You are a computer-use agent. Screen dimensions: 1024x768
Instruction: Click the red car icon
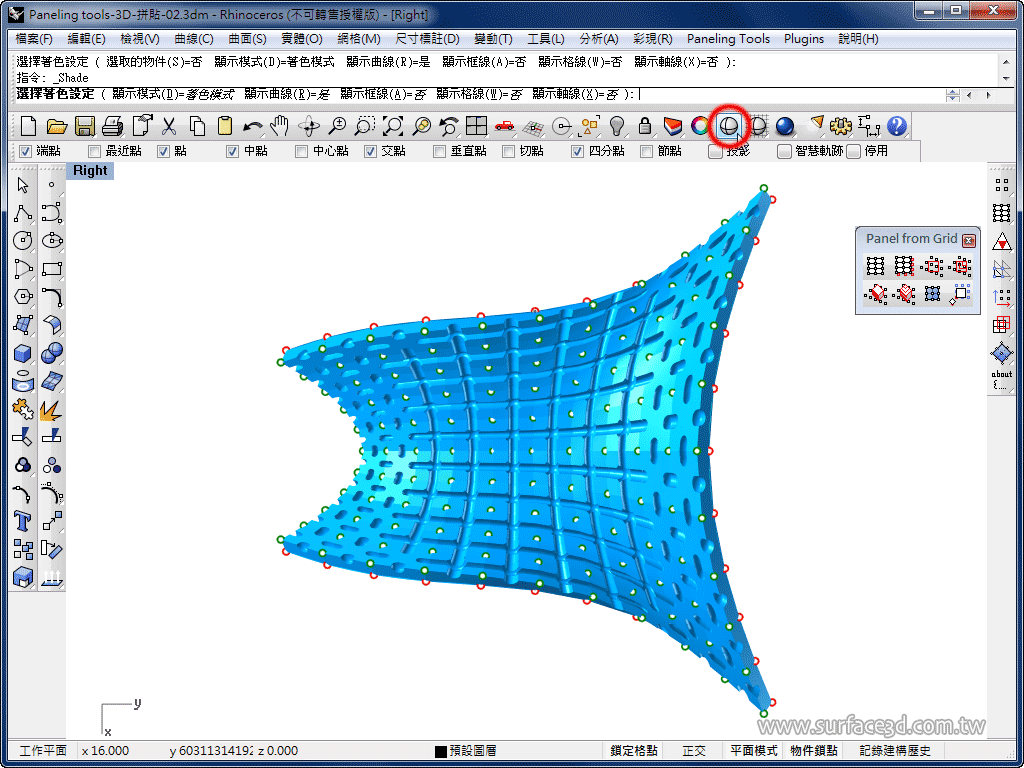505,125
